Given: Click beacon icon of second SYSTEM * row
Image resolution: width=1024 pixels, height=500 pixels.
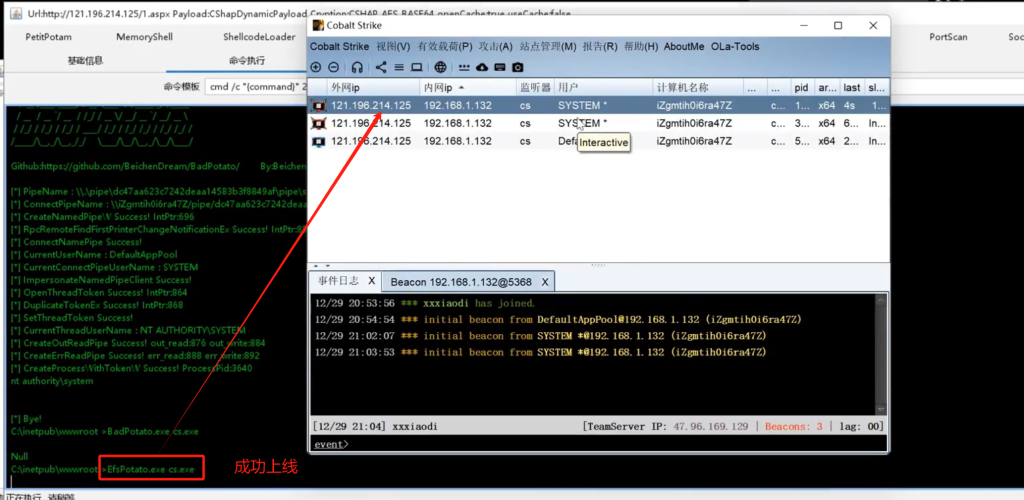Looking at the screenshot, I should coord(319,123).
